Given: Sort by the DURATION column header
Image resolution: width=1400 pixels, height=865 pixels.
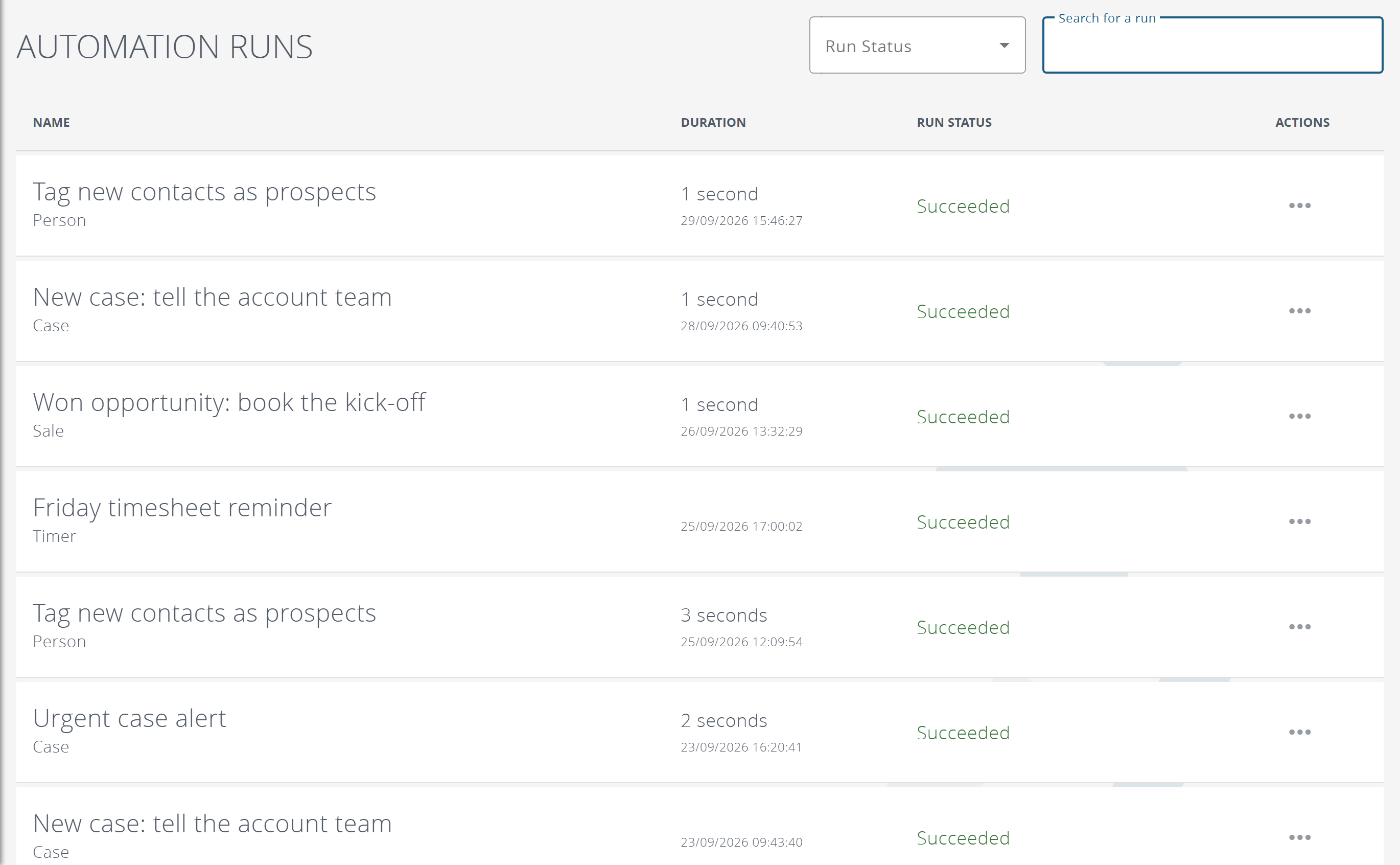Looking at the screenshot, I should [713, 122].
